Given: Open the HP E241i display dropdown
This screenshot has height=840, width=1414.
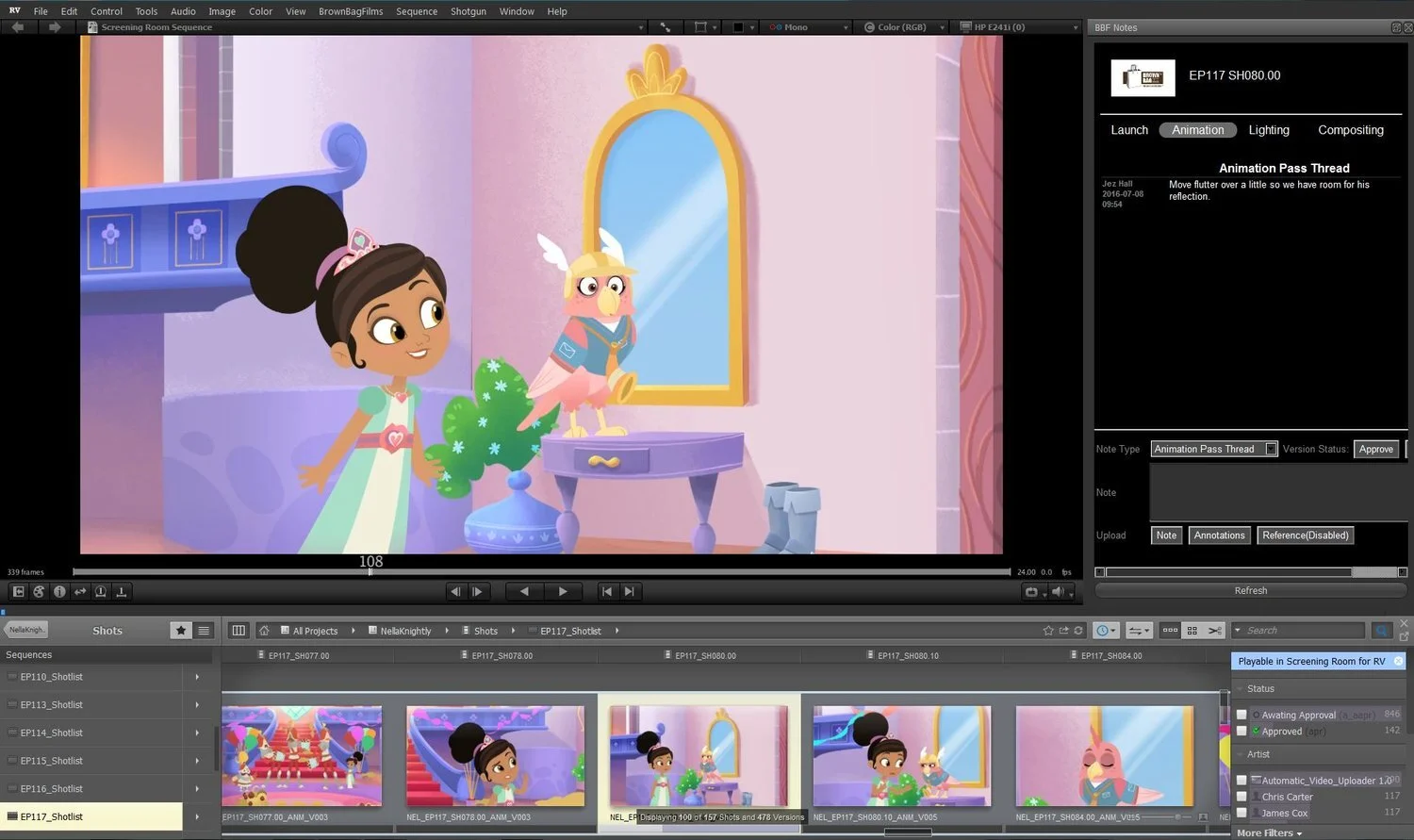Looking at the screenshot, I should point(1019,27).
